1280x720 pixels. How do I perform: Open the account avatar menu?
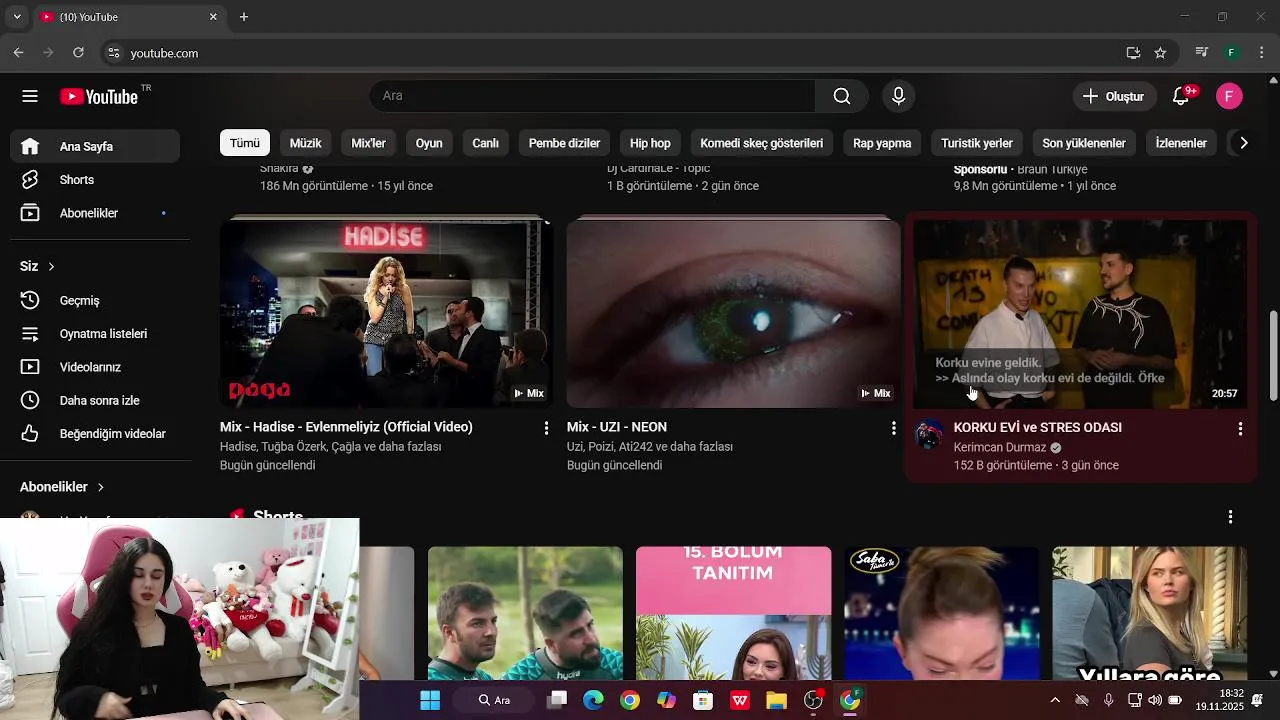point(1229,96)
